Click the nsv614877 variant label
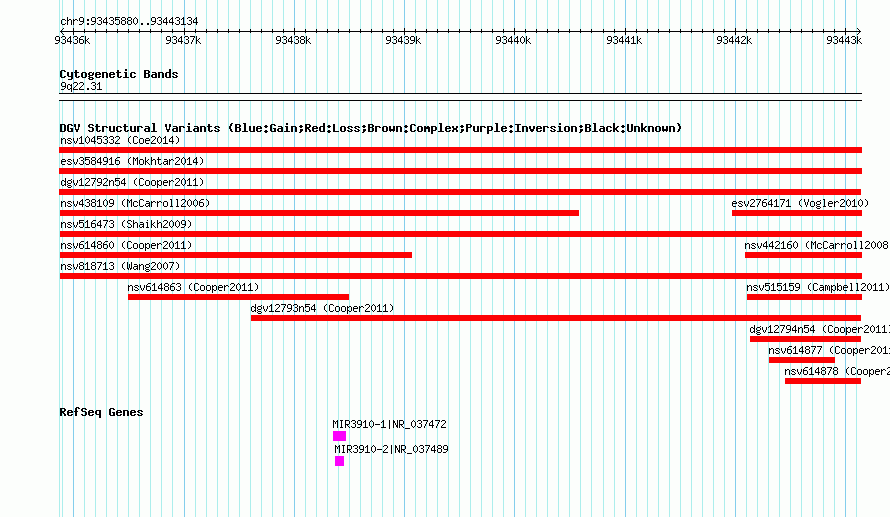This screenshot has height=517, width=890. 829,350
